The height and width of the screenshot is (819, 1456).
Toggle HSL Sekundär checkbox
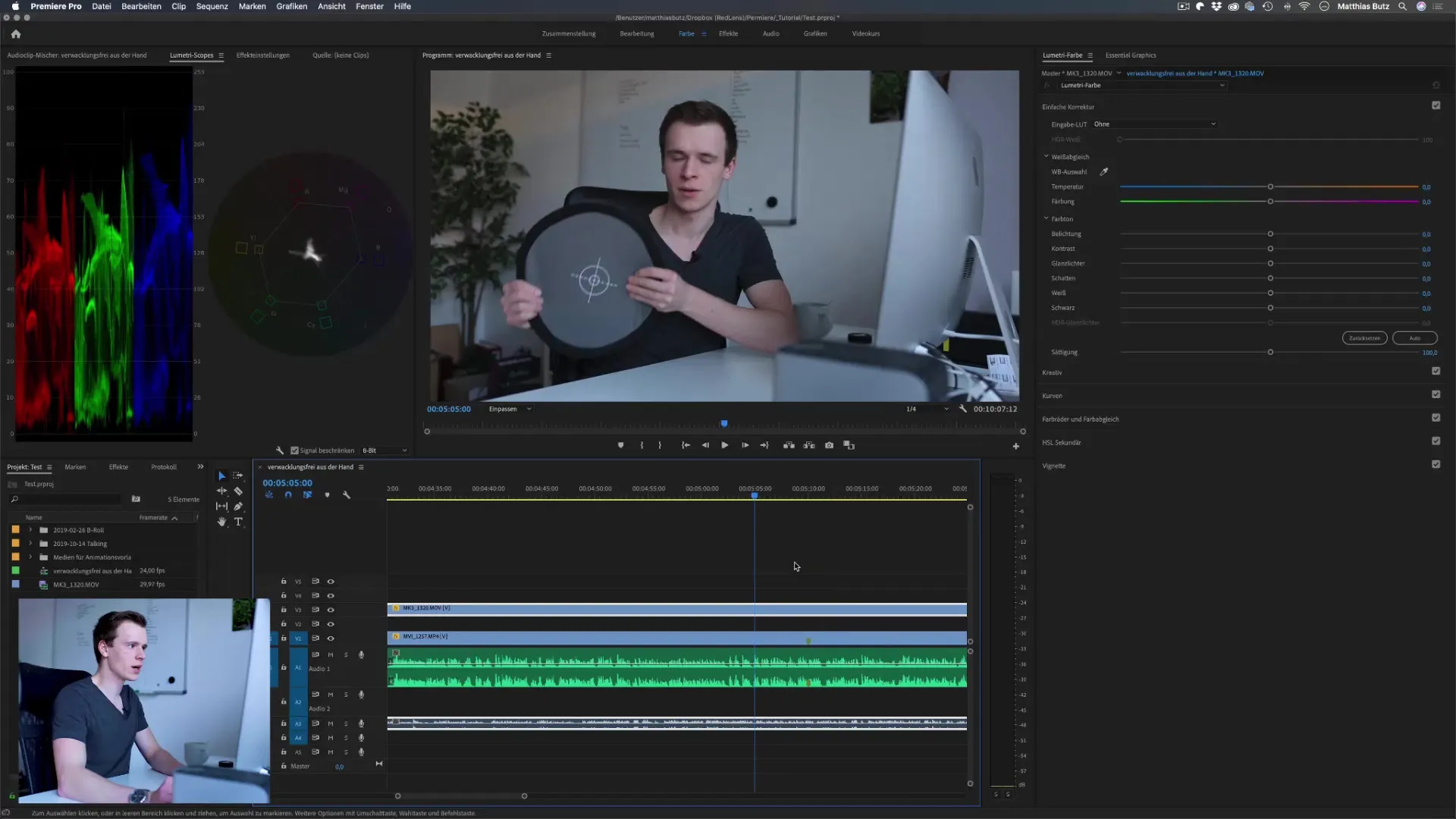pos(1436,441)
